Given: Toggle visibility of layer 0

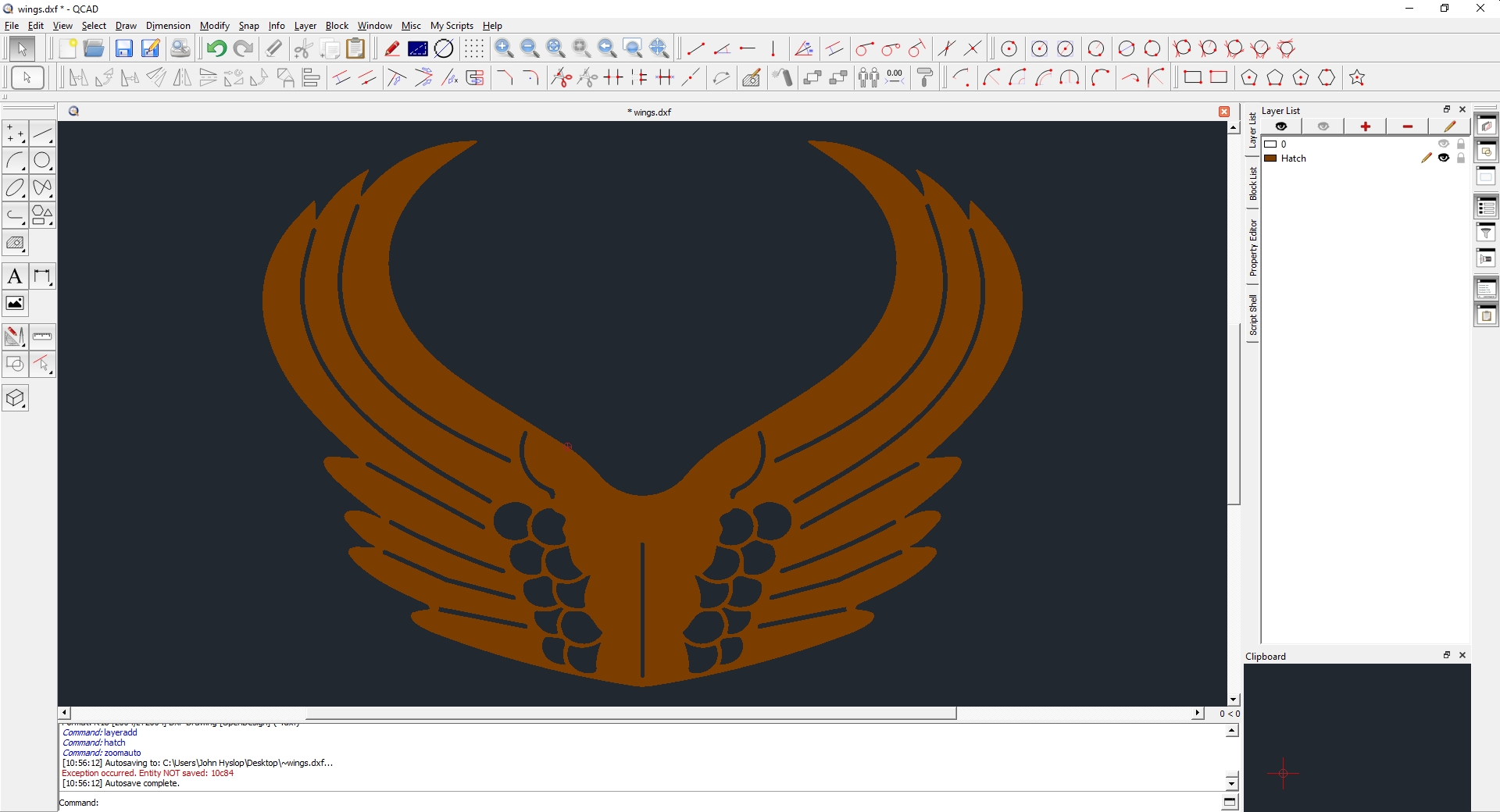Looking at the screenshot, I should pos(1444,144).
